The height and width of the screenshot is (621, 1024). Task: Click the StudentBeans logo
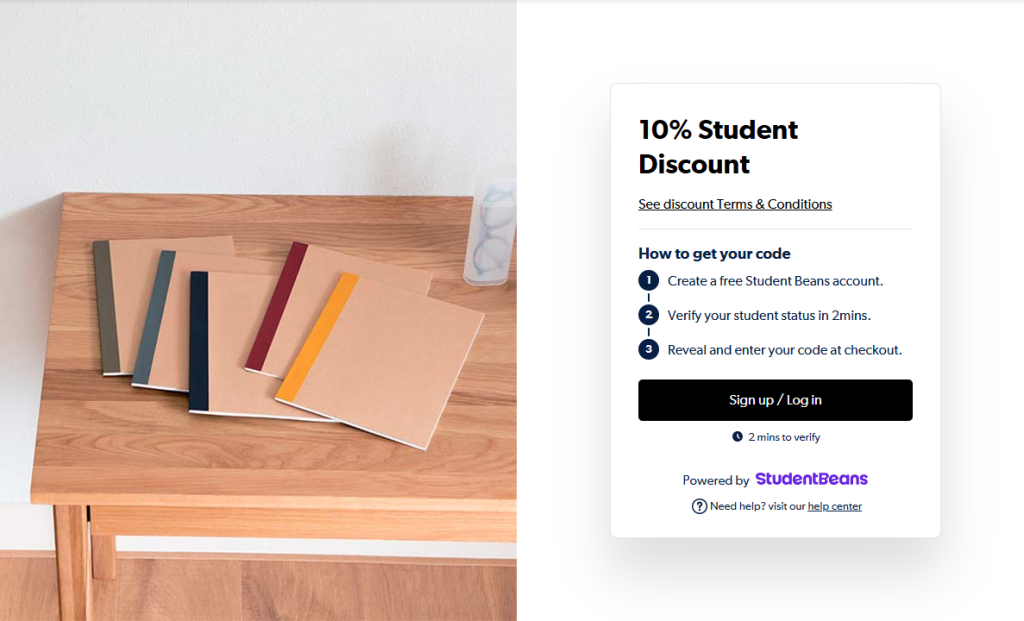point(811,479)
